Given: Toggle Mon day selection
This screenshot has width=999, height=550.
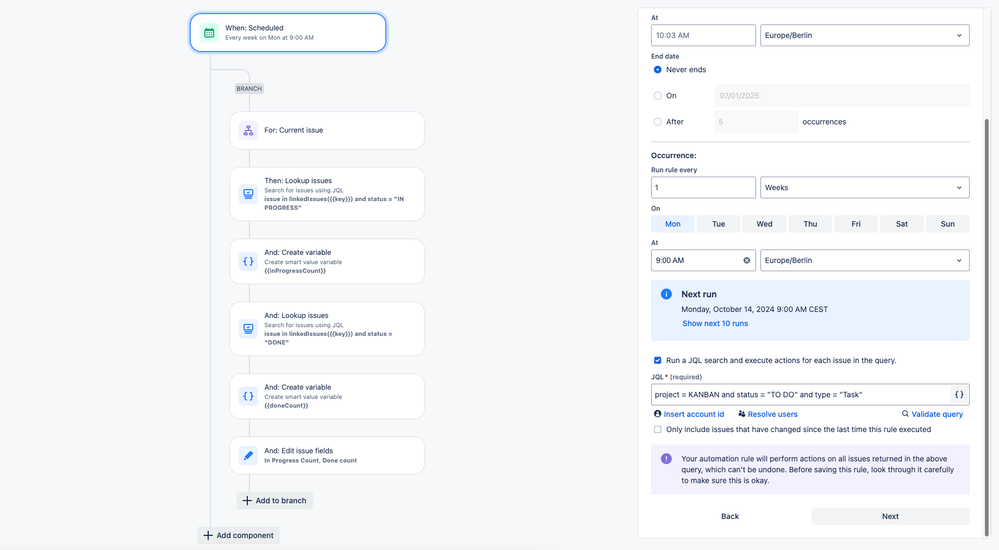Looking at the screenshot, I should 673,224.
